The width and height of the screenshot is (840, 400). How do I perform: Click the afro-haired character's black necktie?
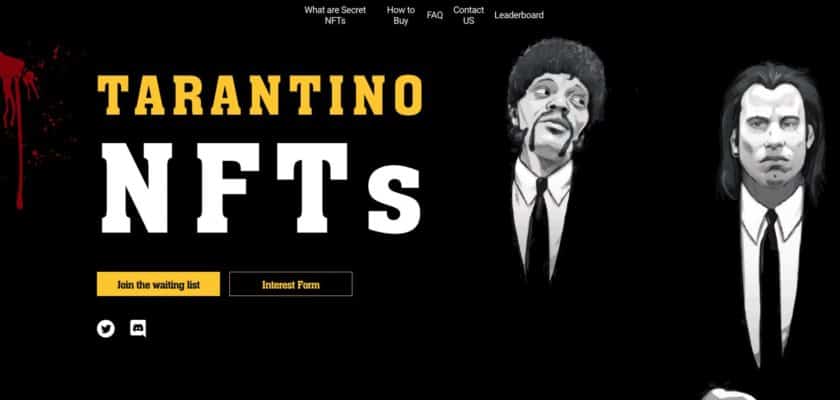click(x=538, y=228)
